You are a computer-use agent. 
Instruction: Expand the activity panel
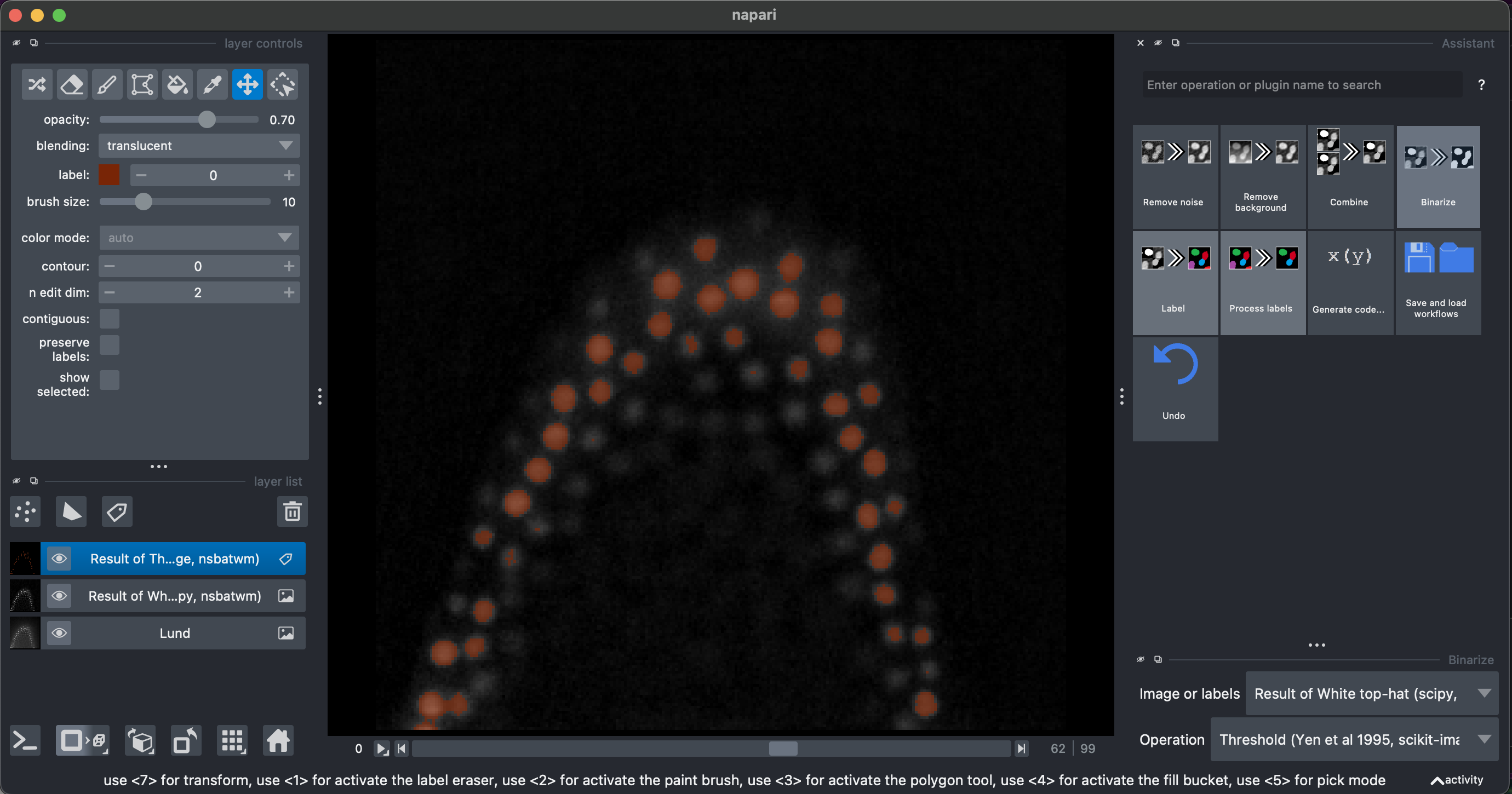pos(1457,780)
